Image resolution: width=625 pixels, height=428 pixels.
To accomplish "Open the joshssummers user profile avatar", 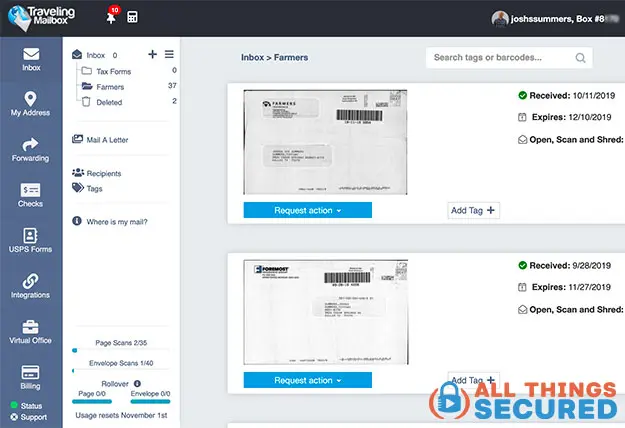I will (x=500, y=19).
